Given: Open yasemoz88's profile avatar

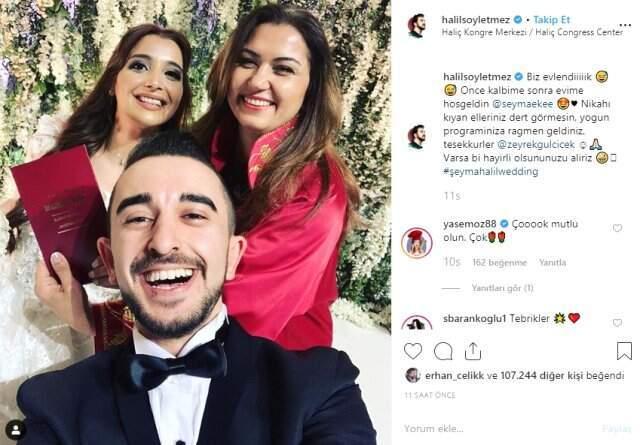Looking at the screenshot, I should point(416,243).
